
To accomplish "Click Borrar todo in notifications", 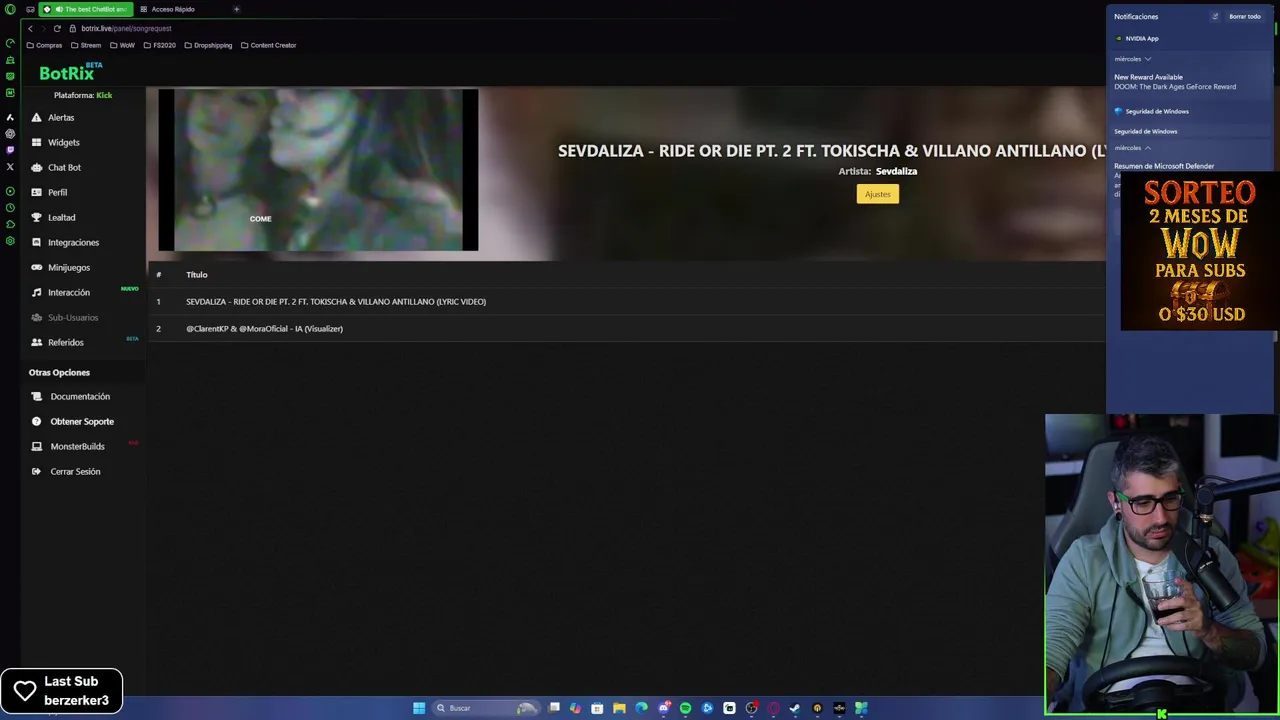I will (1245, 16).
